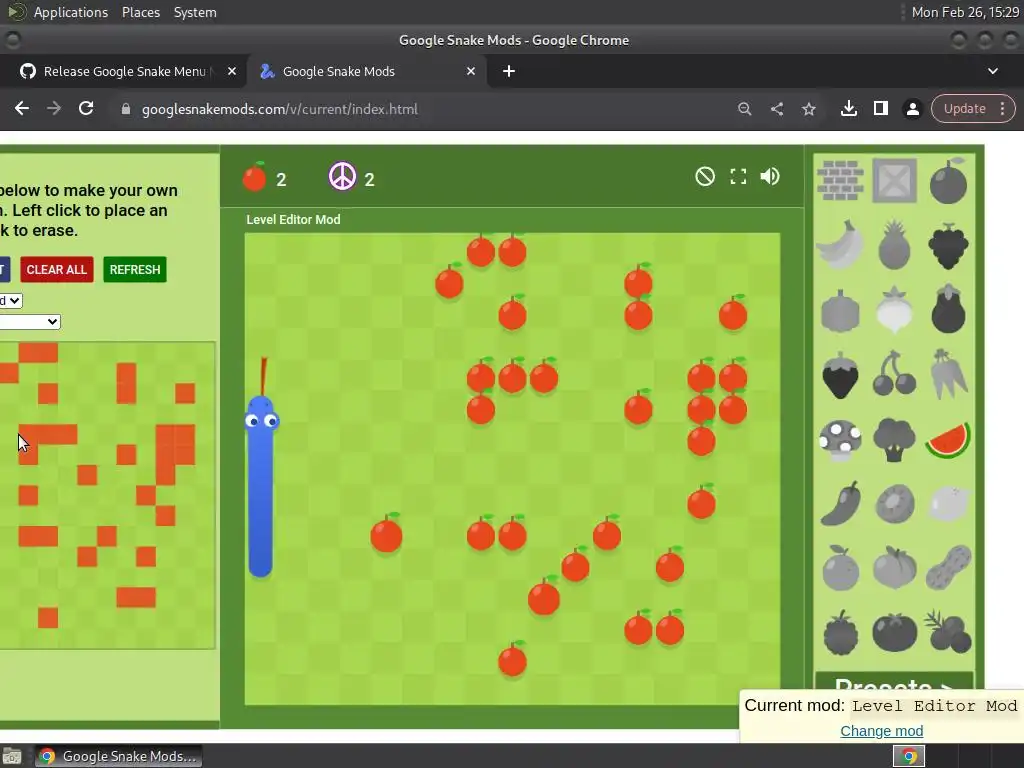Image resolution: width=1024 pixels, height=768 pixels.
Task: Choose the blackberry item in the palette
Action: click(x=840, y=632)
